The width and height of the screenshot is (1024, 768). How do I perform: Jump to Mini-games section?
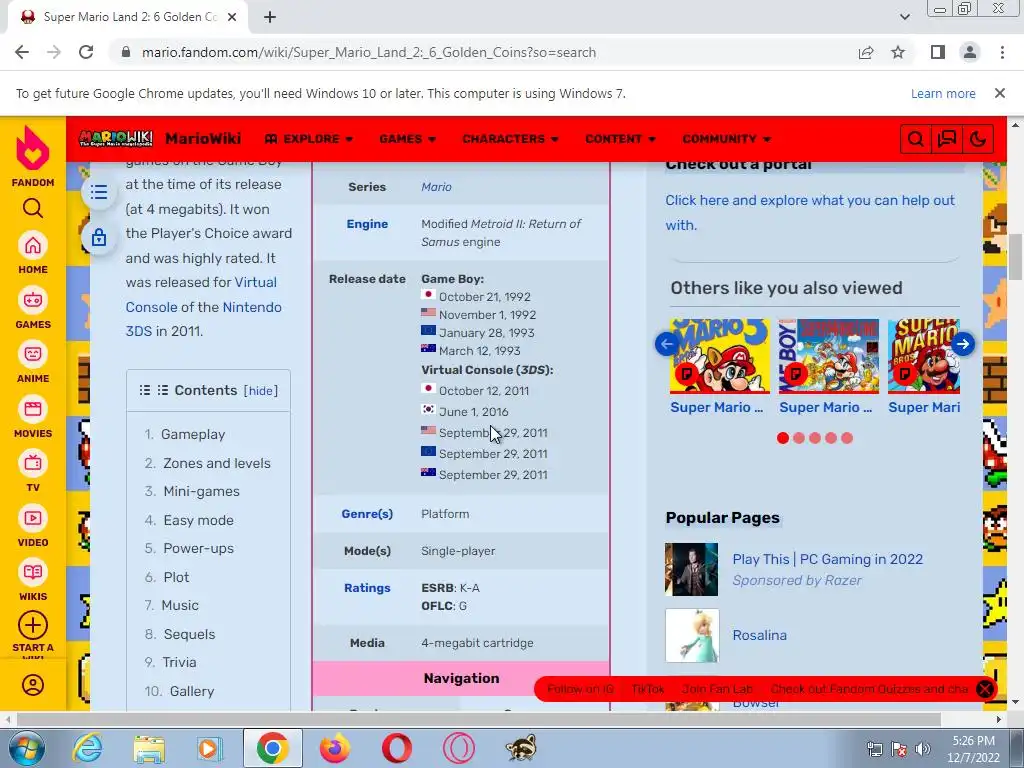[x=201, y=491]
